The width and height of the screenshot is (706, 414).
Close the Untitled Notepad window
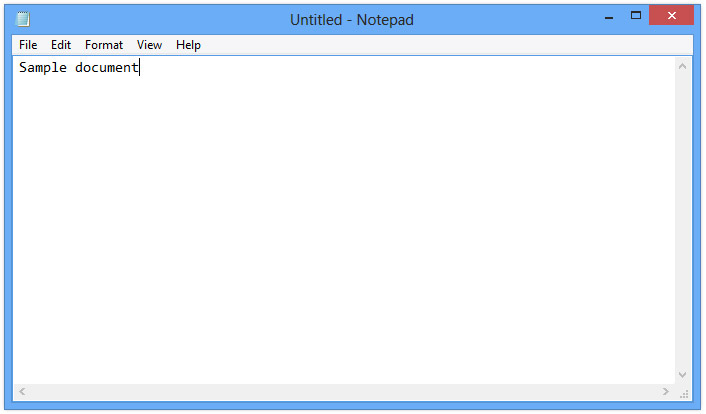click(671, 16)
